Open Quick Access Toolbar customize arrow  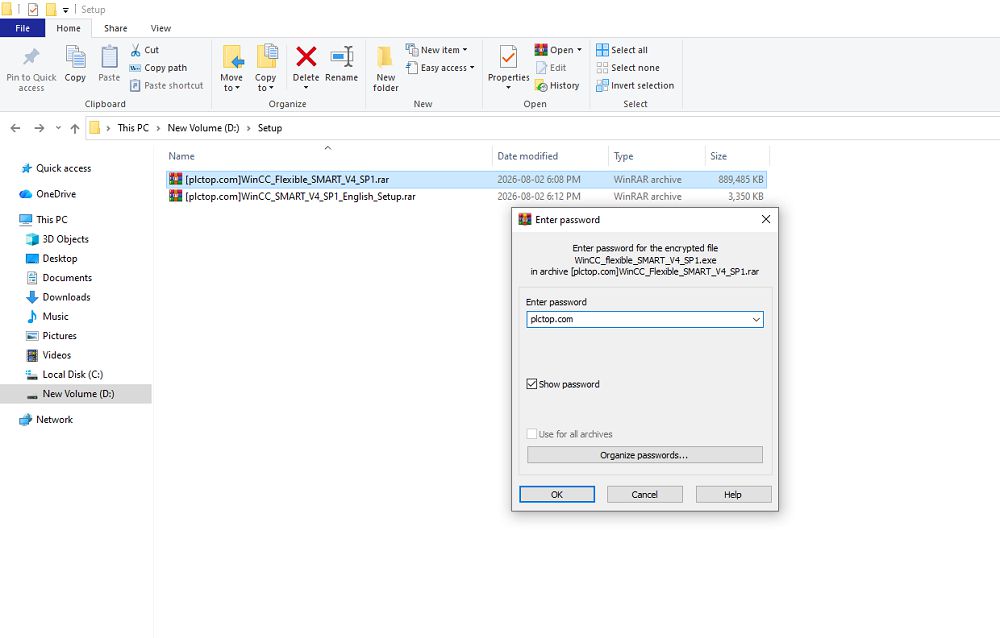tap(66, 10)
